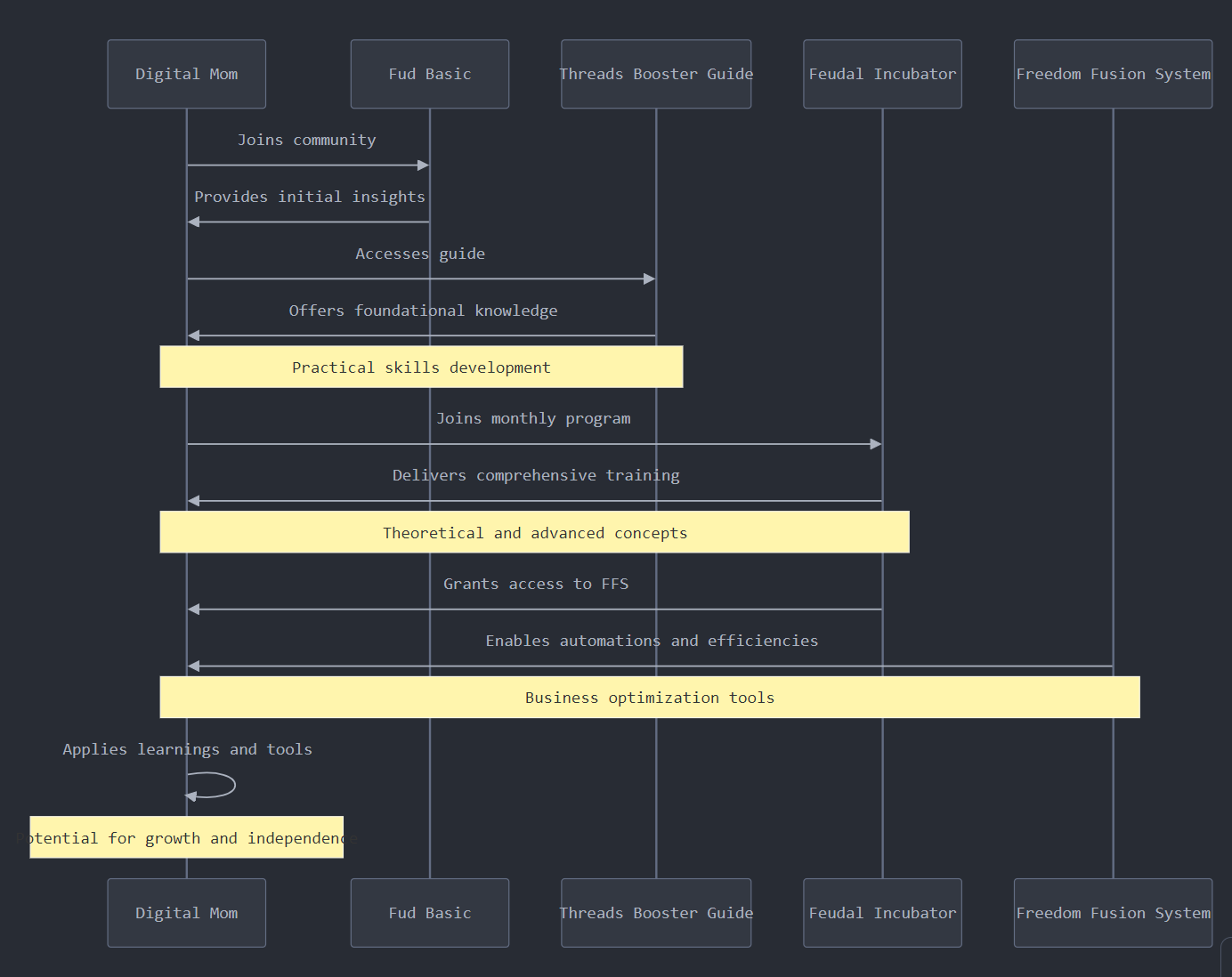Select the Feudal Incubator top actor box
Screen dimensions: 1232x977
[x=882, y=74]
